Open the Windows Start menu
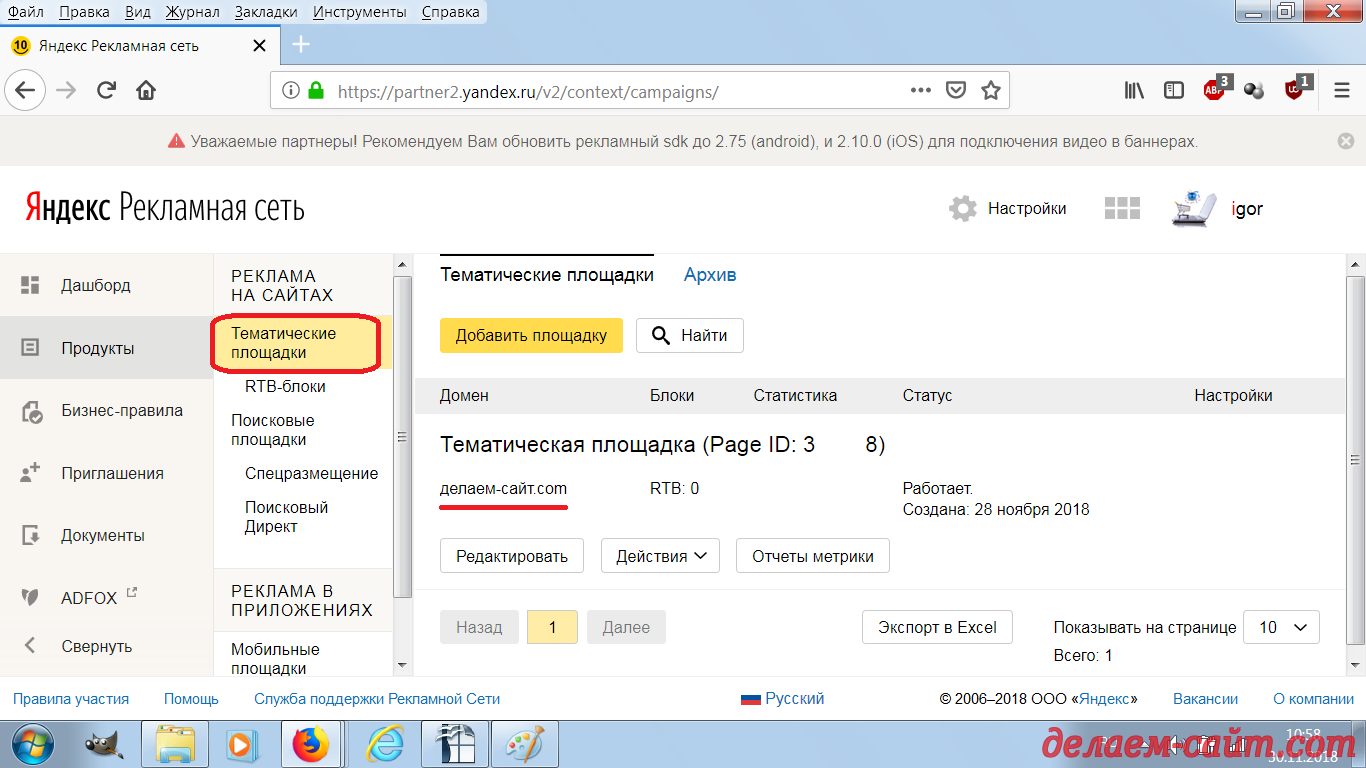Image resolution: width=1366 pixels, height=768 pixels. [34, 745]
